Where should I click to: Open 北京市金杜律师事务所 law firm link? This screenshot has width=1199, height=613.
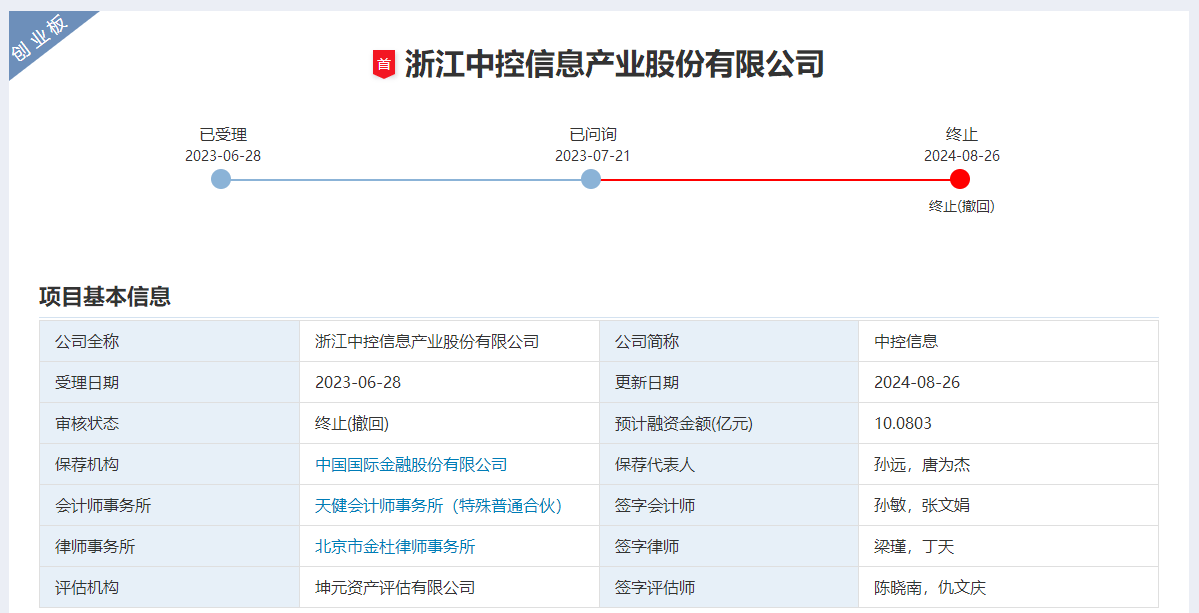point(397,546)
